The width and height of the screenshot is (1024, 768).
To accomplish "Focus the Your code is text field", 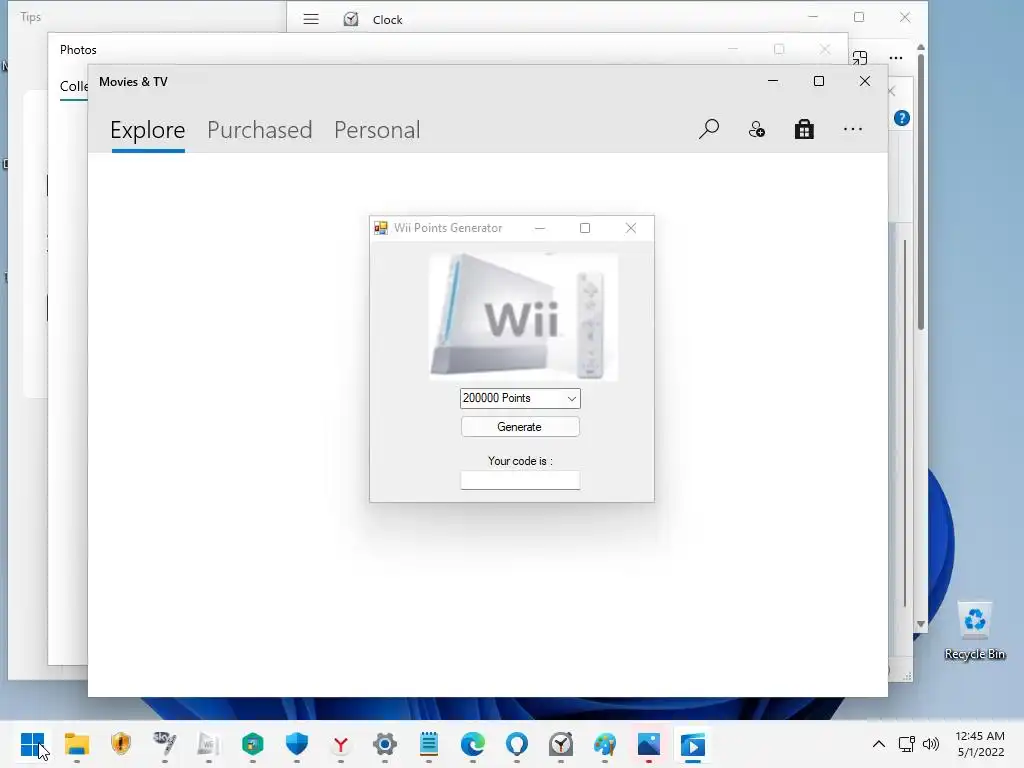I will pos(520,480).
